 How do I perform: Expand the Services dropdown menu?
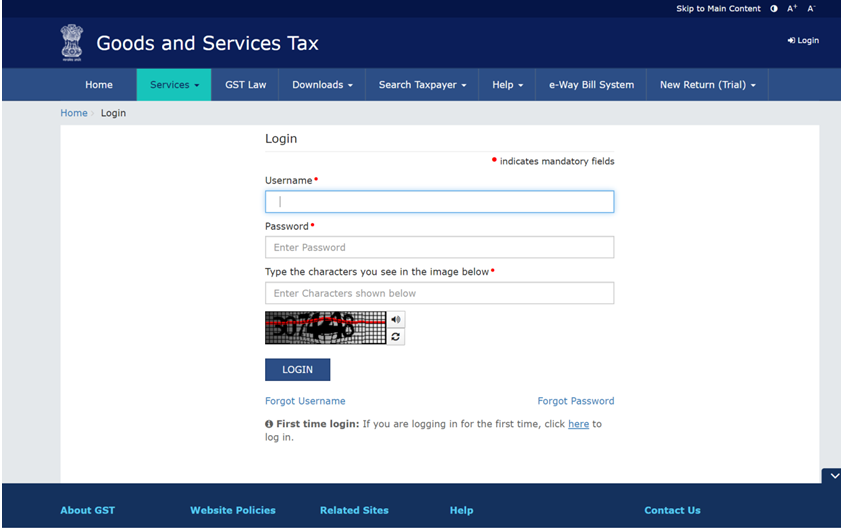[174, 85]
